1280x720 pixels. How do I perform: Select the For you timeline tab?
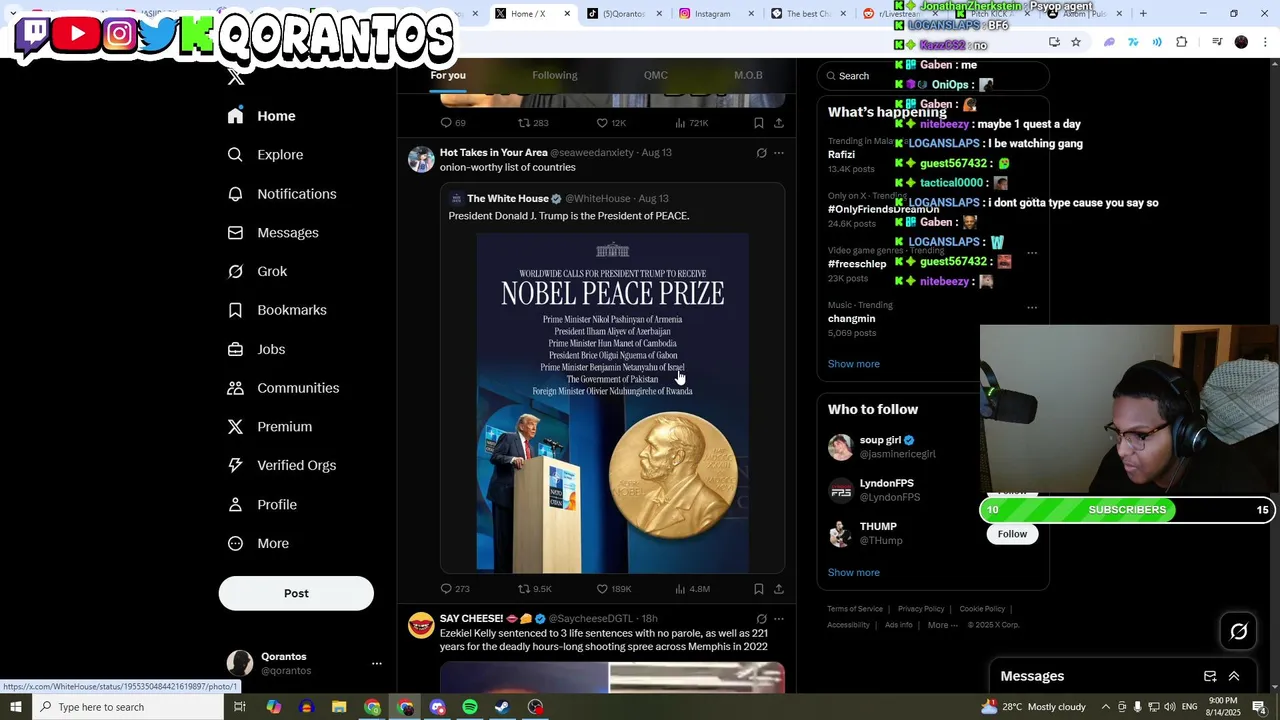pyautogui.click(x=448, y=75)
